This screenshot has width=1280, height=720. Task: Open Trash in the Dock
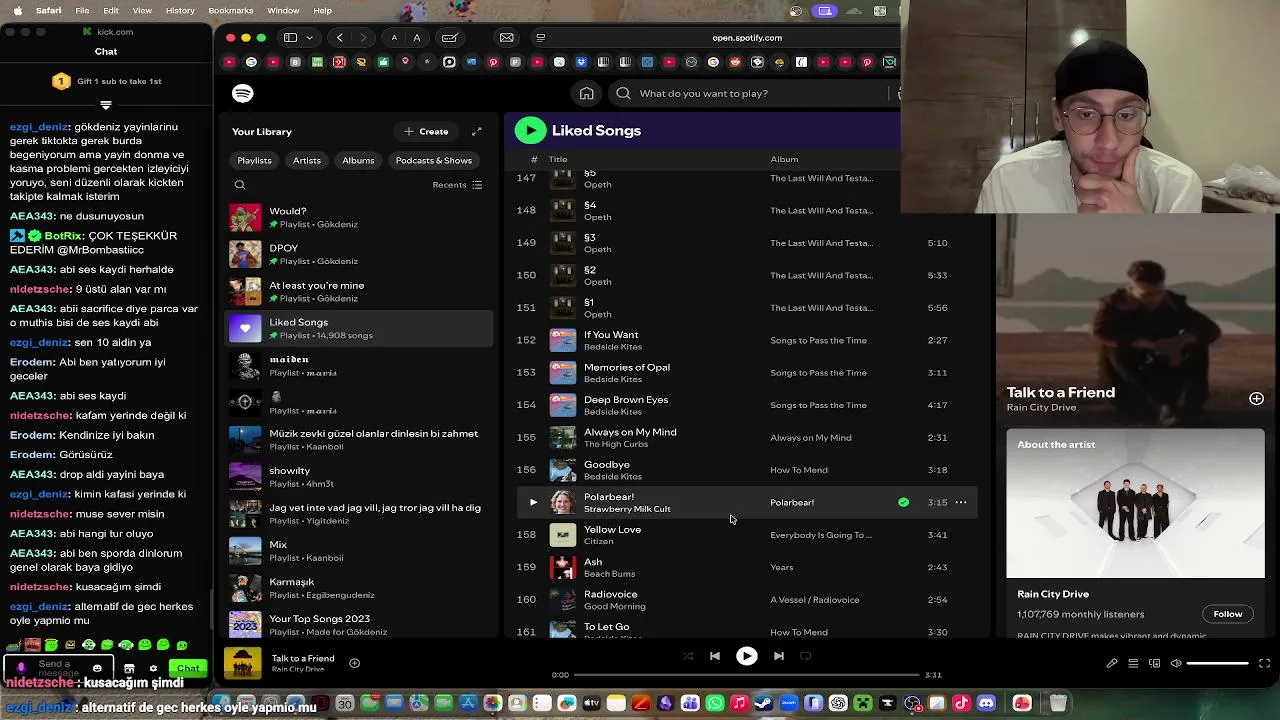coord(1057,704)
